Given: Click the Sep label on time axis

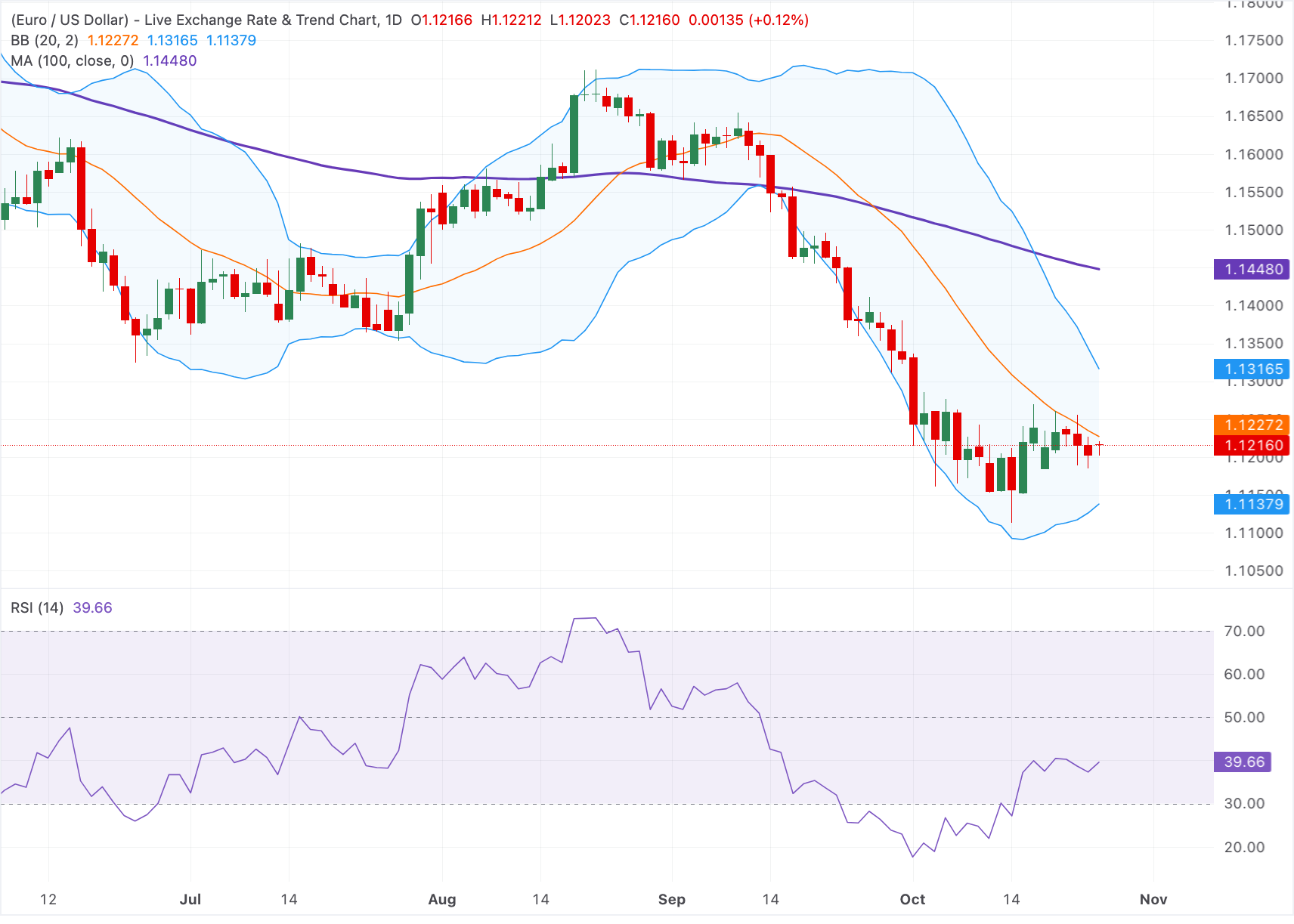Looking at the screenshot, I should (x=672, y=900).
